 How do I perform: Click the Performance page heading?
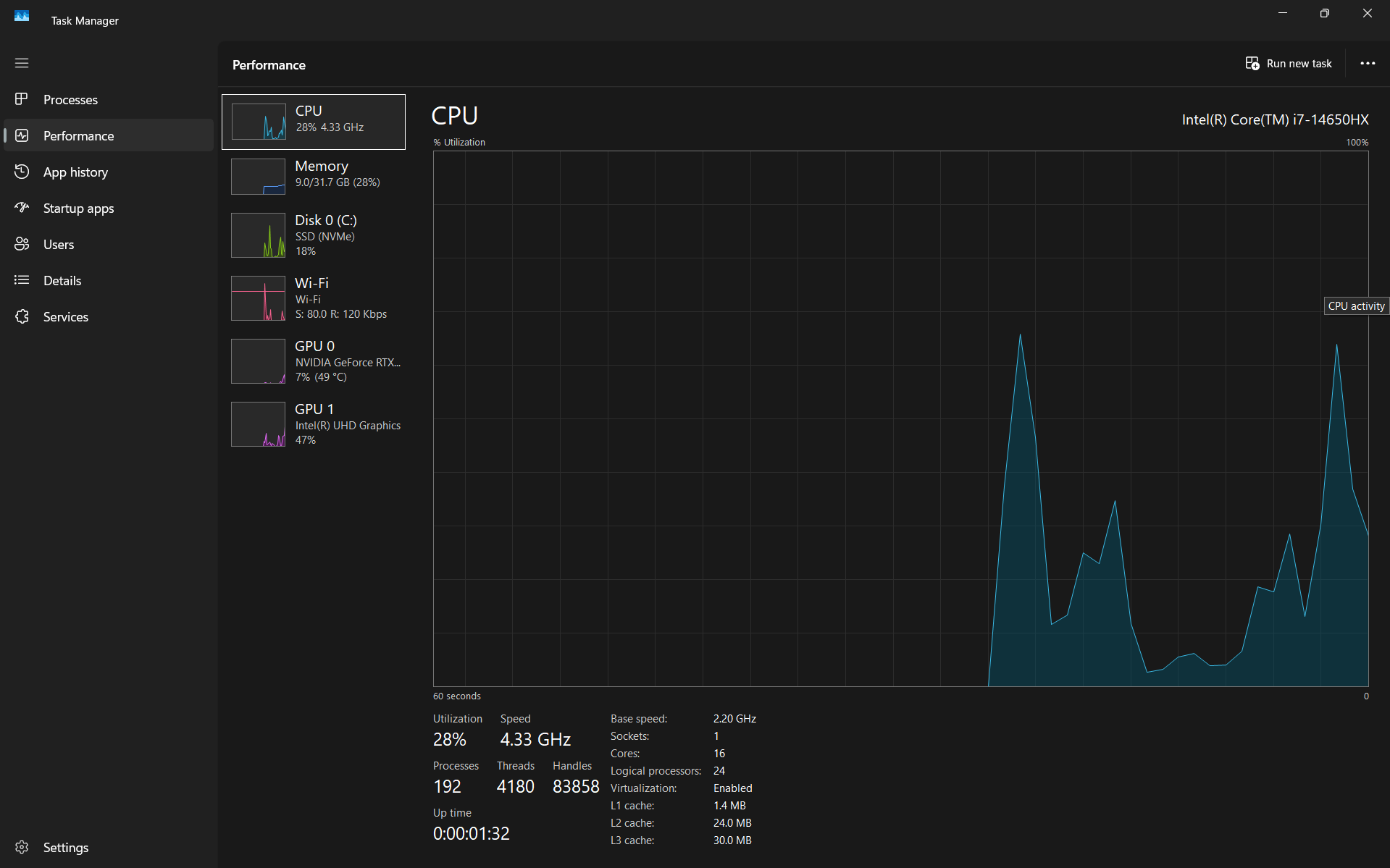pyautogui.click(x=269, y=65)
